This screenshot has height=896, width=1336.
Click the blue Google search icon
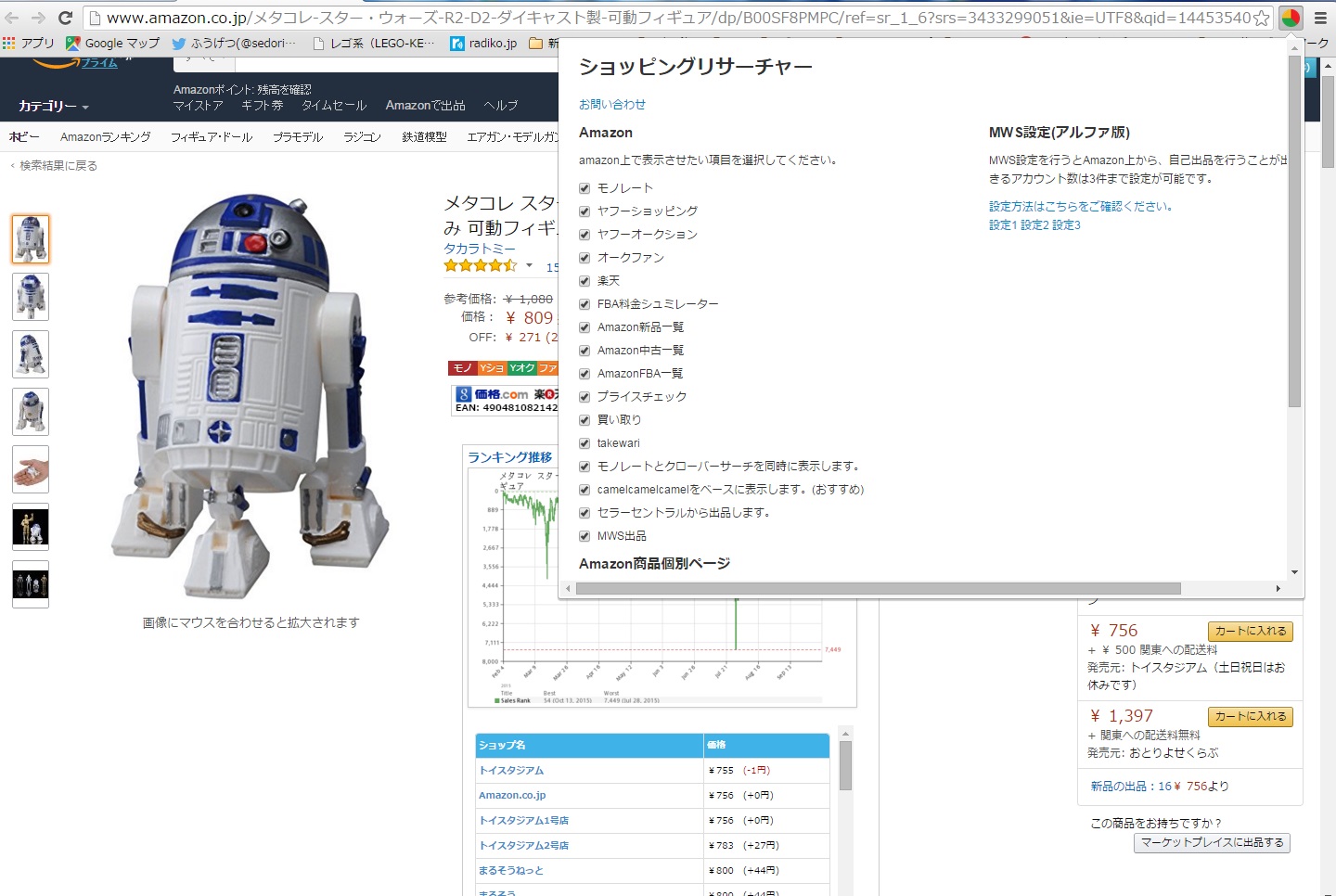(x=464, y=394)
